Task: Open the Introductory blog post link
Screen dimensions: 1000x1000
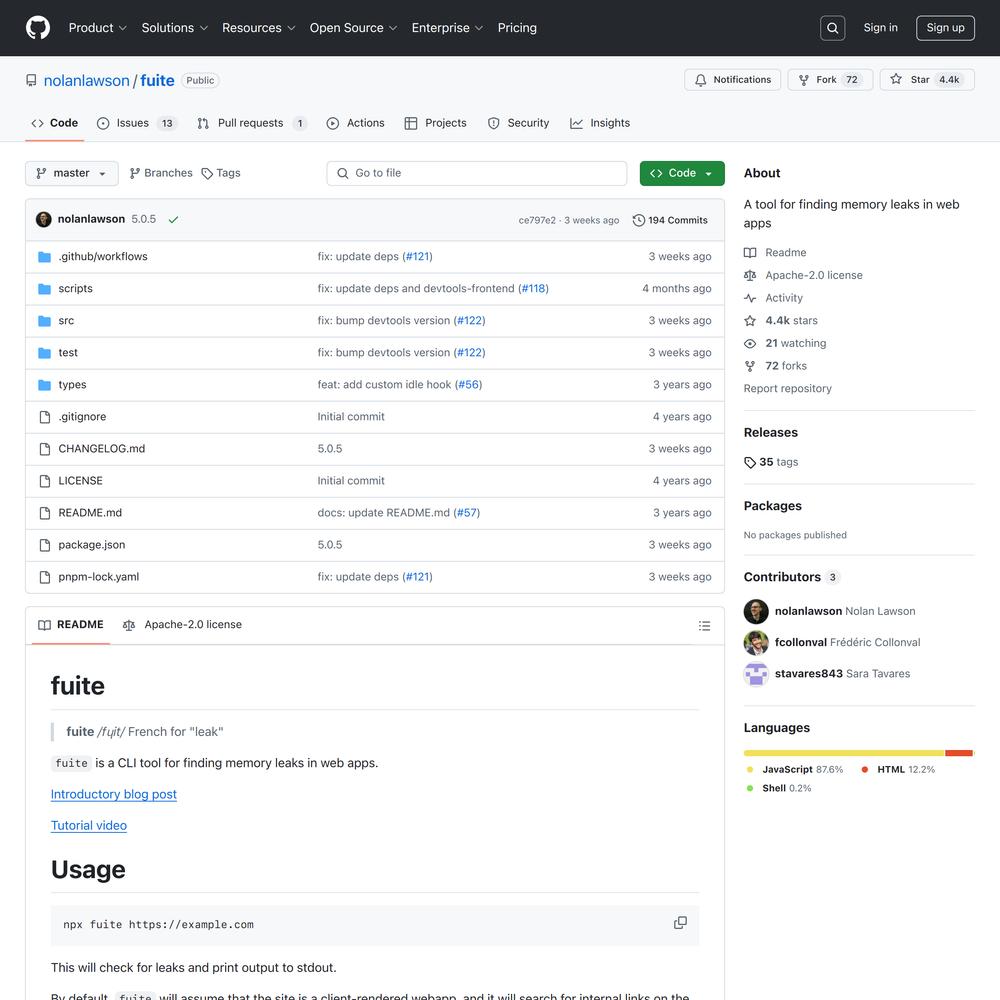Action: pyautogui.click(x=114, y=794)
